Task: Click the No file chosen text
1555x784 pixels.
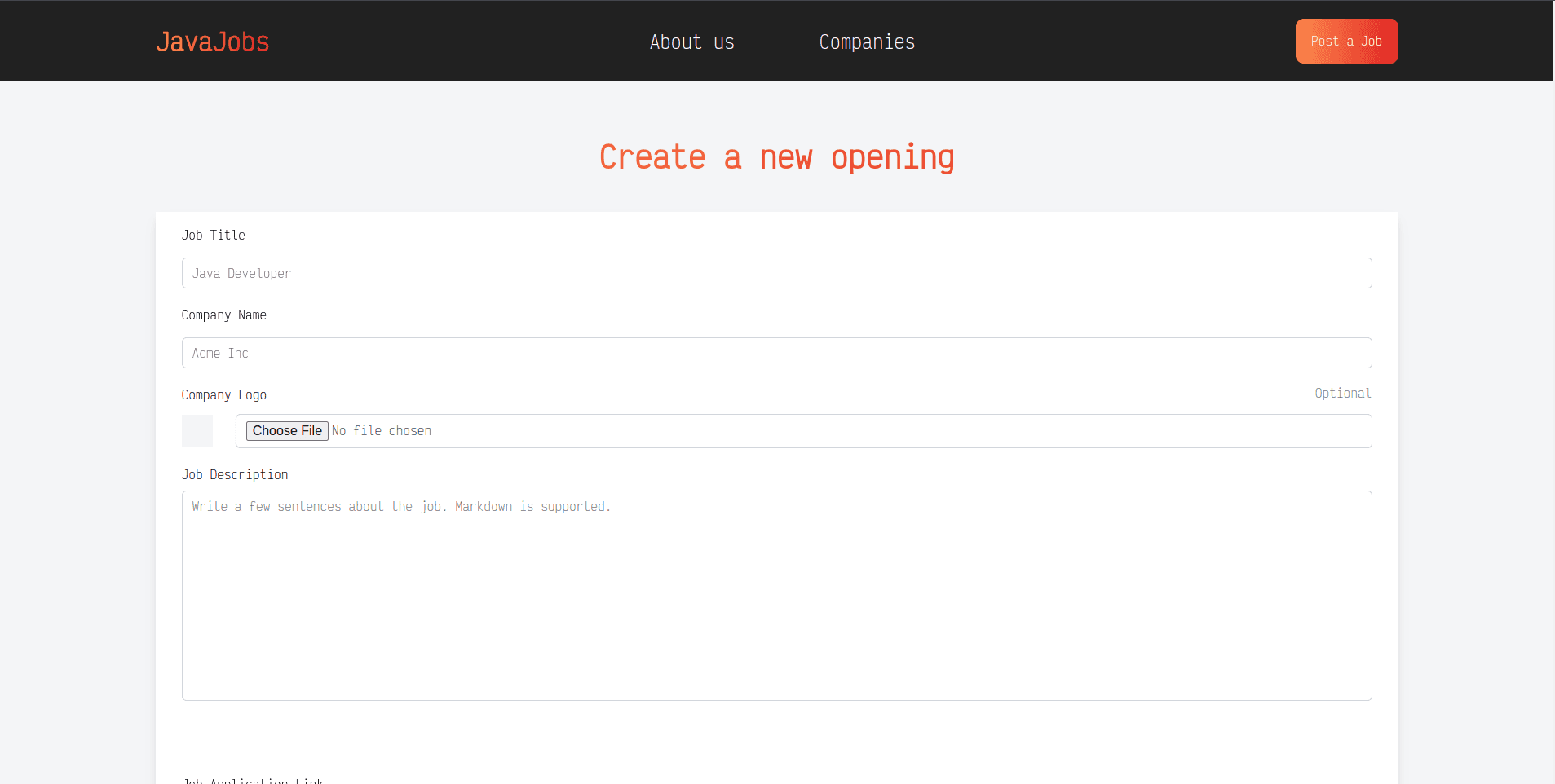Action: tap(382, 430)
